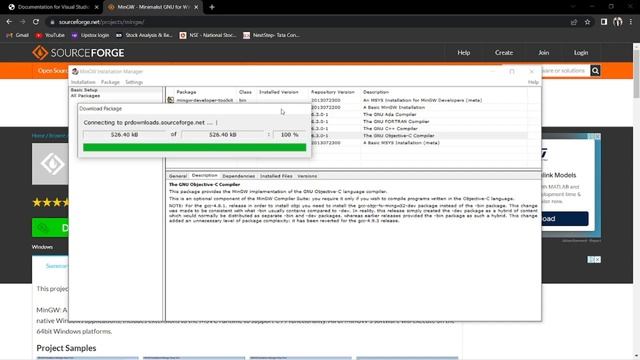Open Installation menu in MinGW manager
640x360 pixels.
[83, 82]
